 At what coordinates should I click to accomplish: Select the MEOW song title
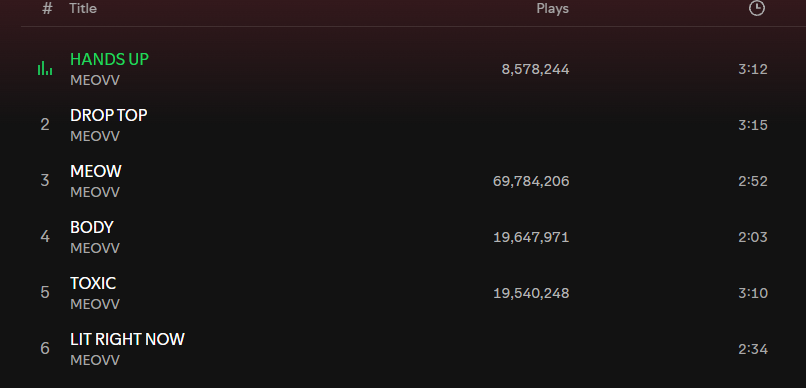[96, 171]
